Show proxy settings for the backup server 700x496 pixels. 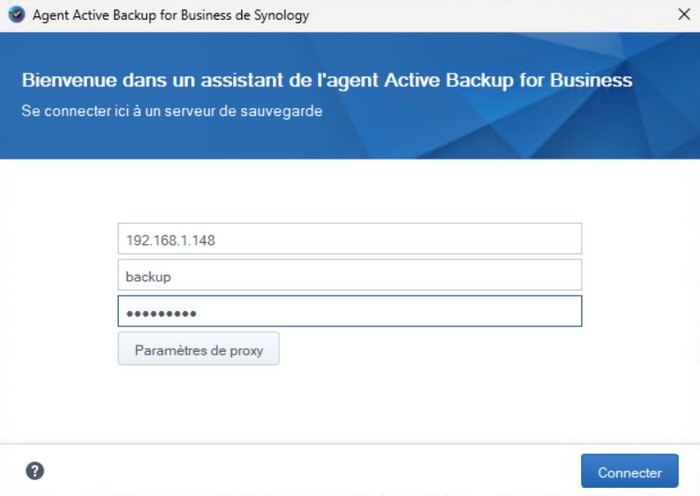[198, 349]
